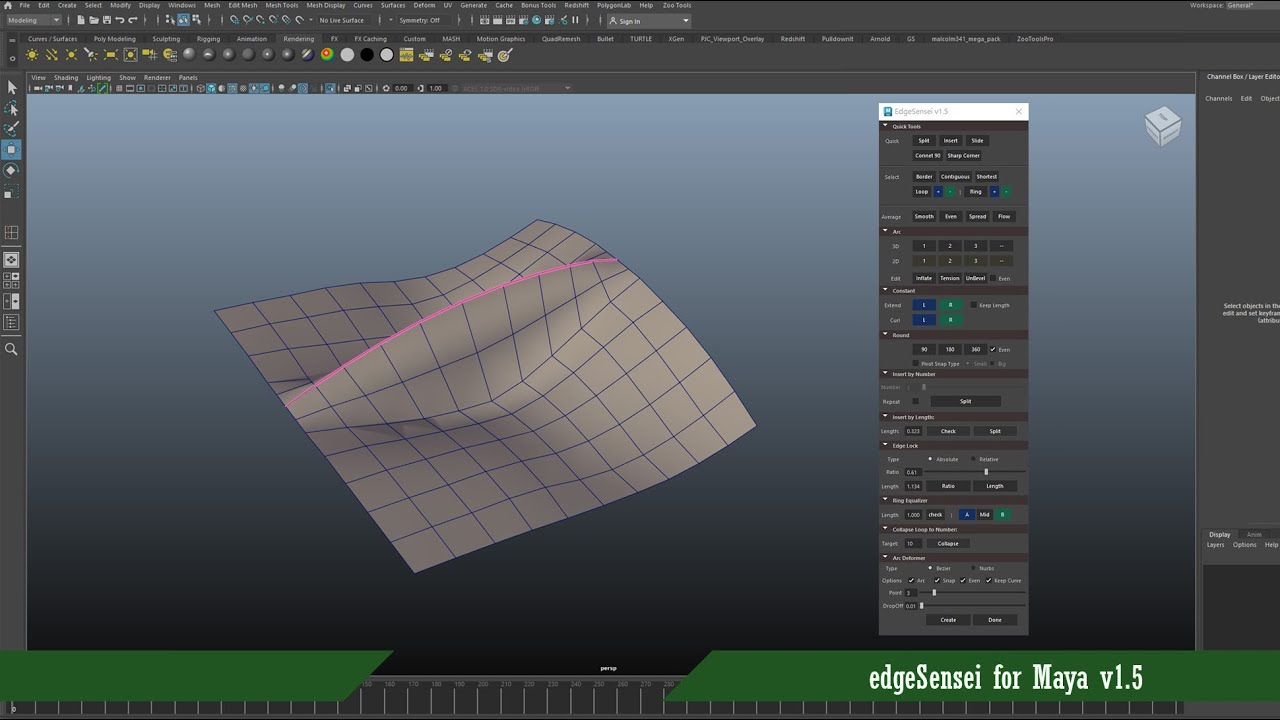Click the IPR render clapper icon
The height and width of the screenshot is (720, 1280).
510,20
